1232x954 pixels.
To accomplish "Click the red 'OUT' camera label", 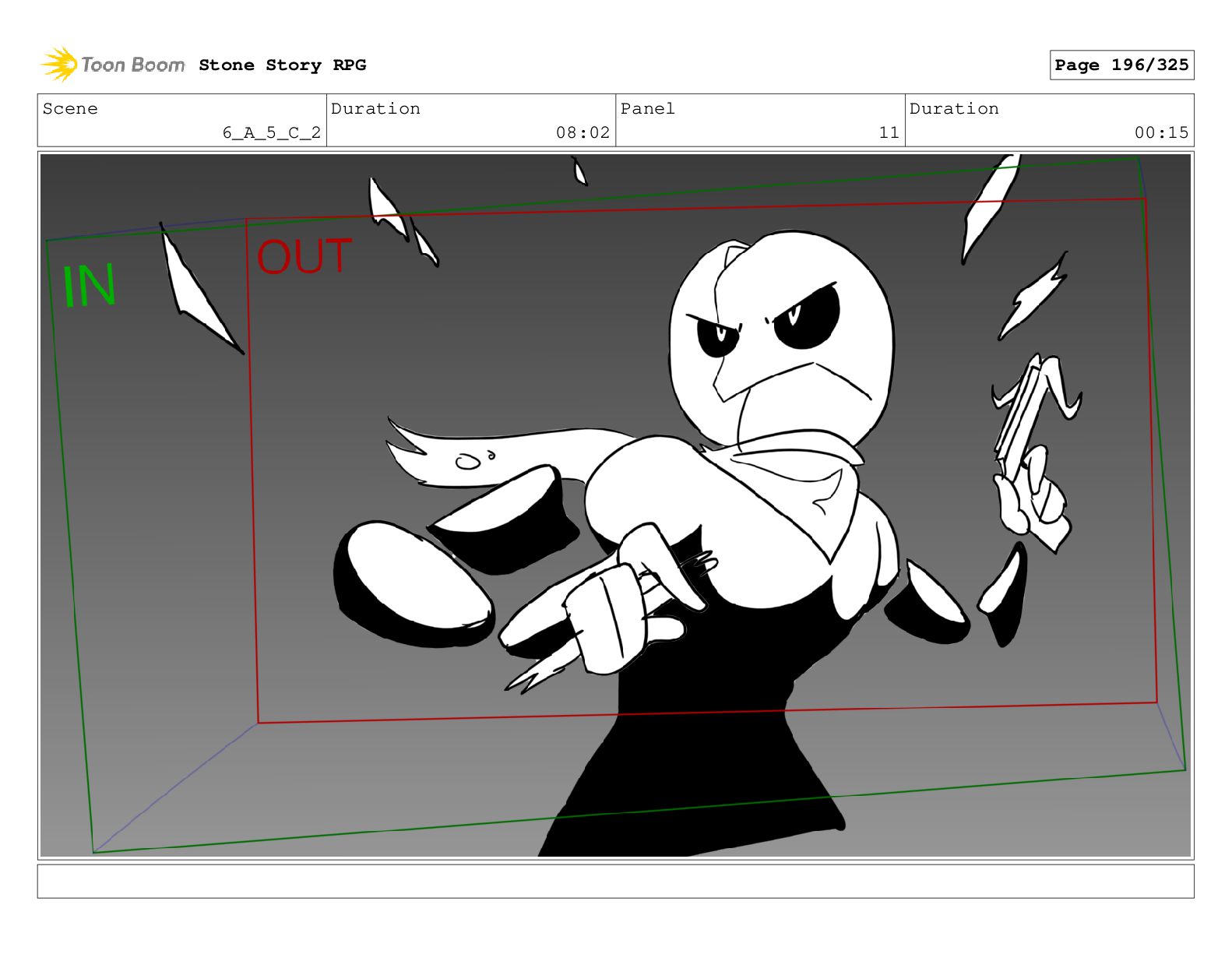I will (x=304, y=257).
